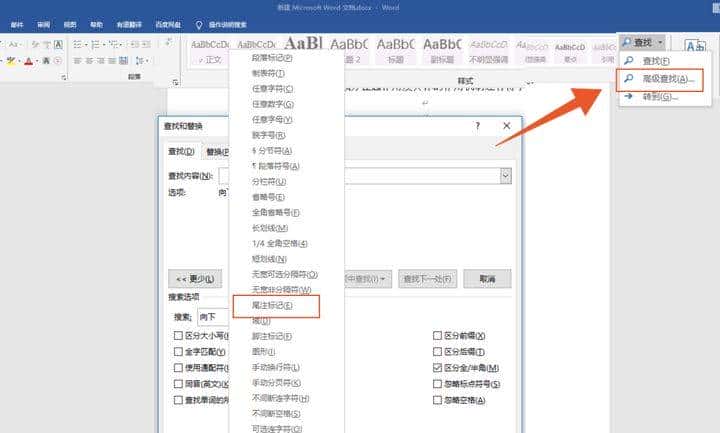The height and width of the screenshot is (433, 720).
Task: Enable the 忽略标点符号(S) checkbox
Action: click(x=437, y=383)
